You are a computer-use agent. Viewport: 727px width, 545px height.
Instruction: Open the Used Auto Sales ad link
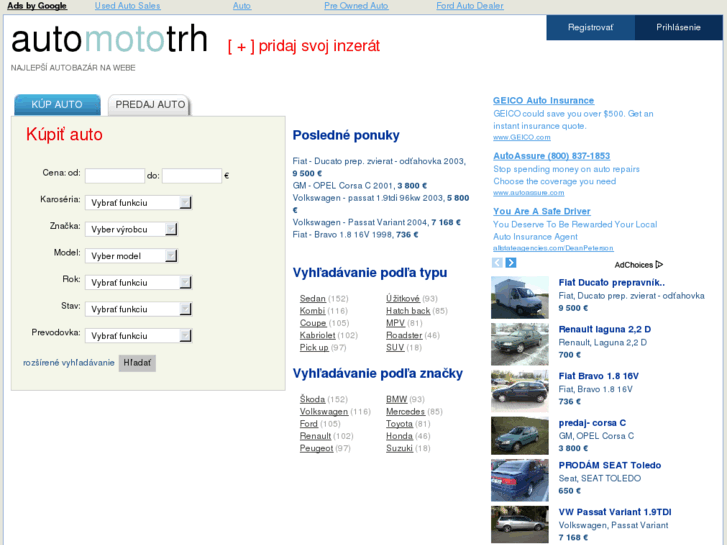(x=128, y=6)
